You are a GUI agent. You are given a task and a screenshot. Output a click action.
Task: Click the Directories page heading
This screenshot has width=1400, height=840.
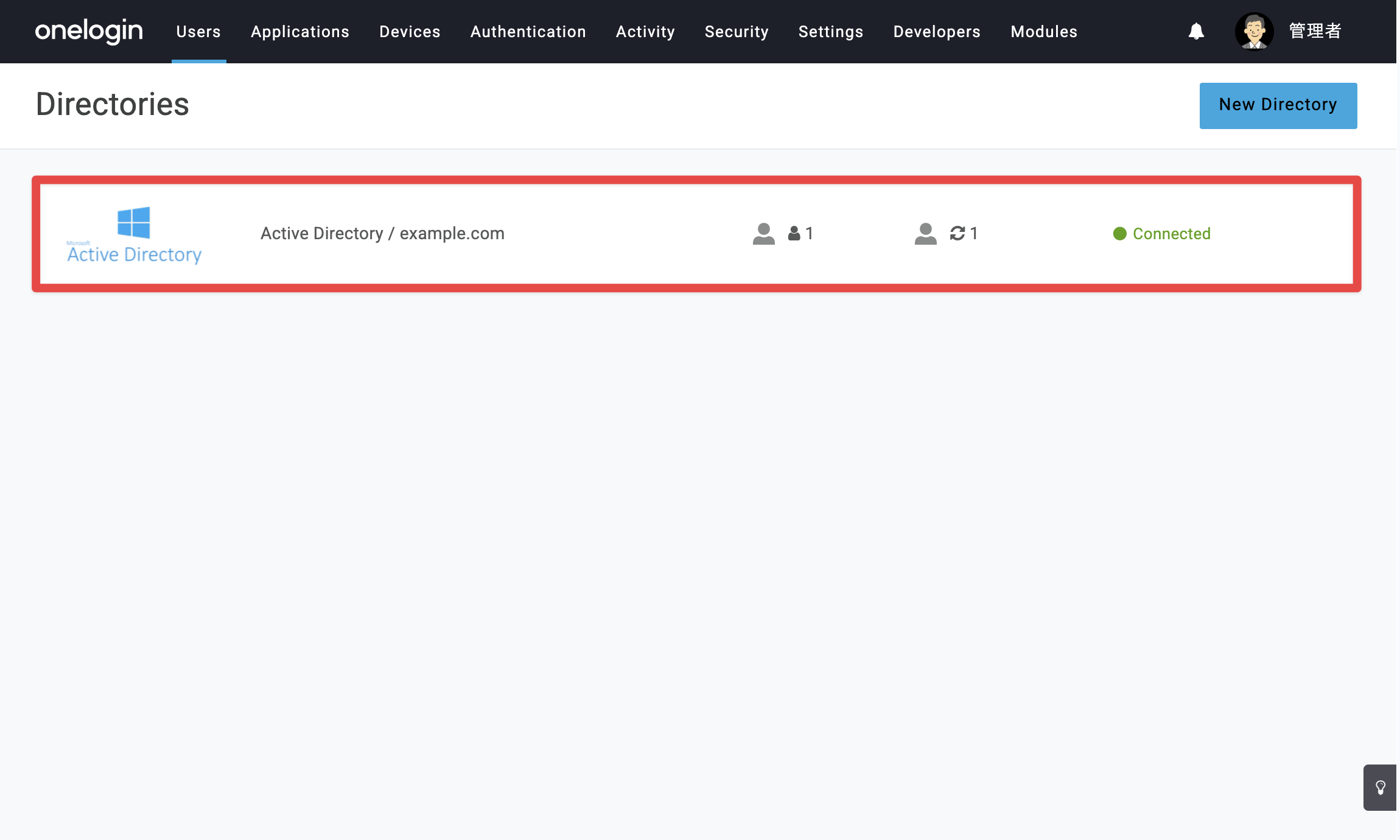113,104
